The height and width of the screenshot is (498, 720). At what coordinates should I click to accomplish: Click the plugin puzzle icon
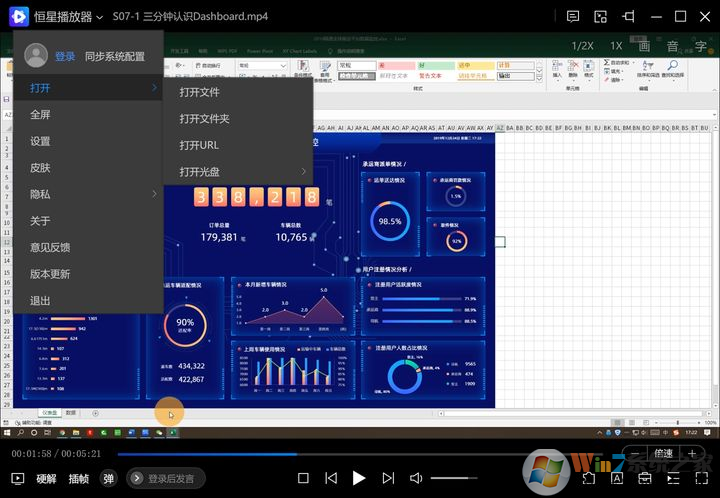point(589,479)
